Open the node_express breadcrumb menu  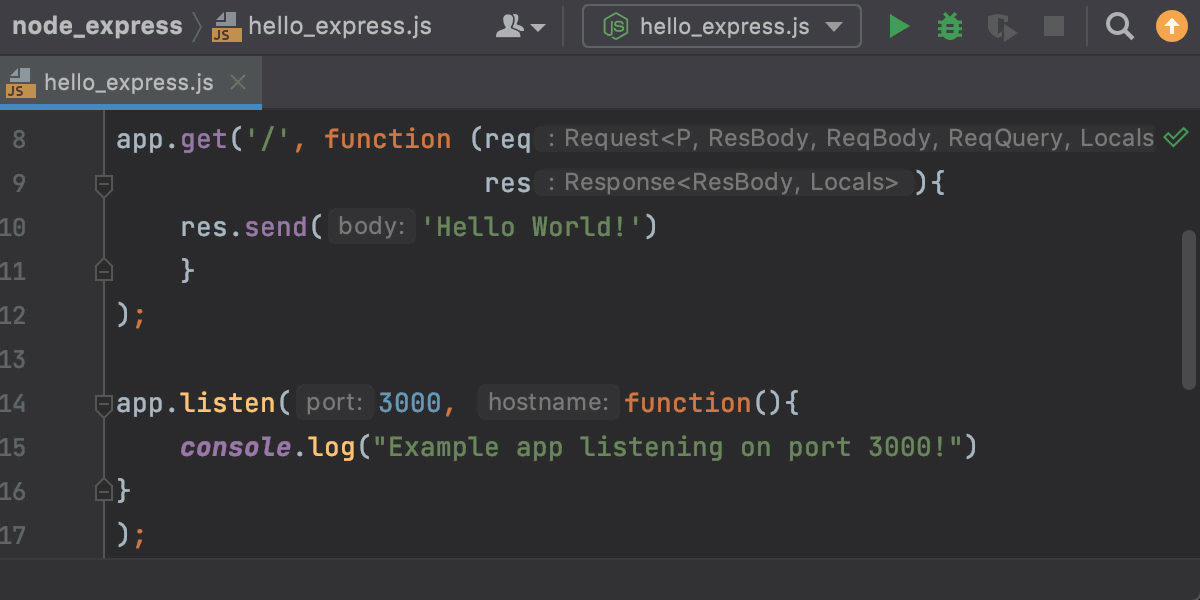(95, 26)
